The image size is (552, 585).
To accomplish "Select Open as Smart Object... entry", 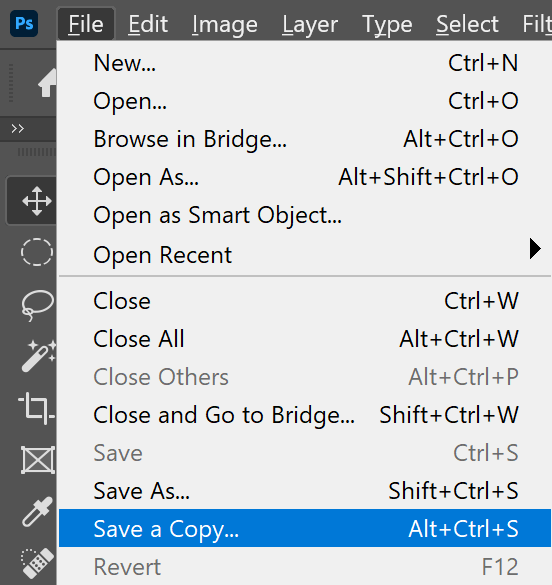I will (x=305, y=215).
